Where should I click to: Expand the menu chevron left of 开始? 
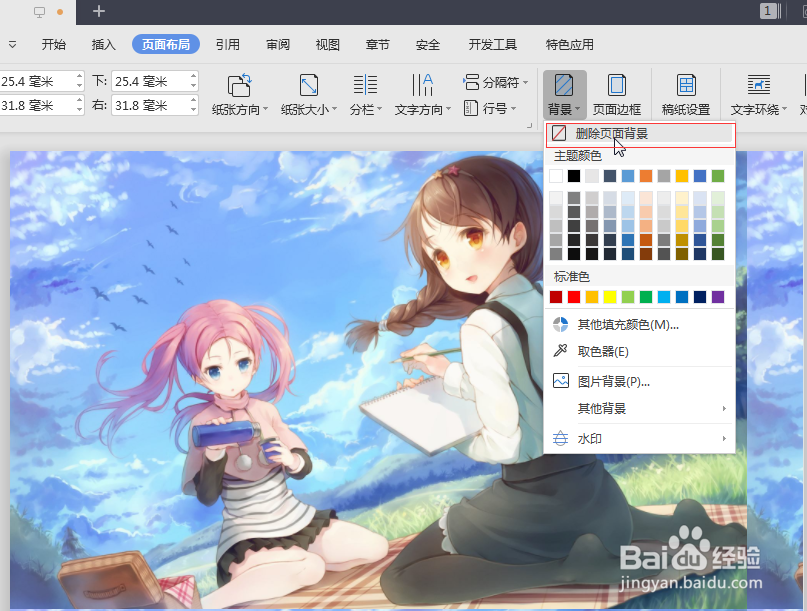click(12, 45)
